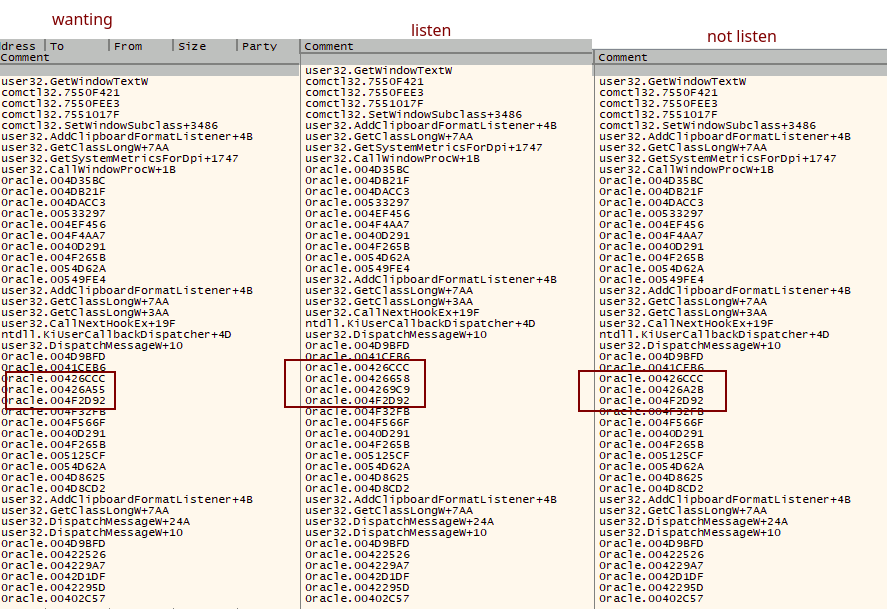Click the Comment header under 'not listen' label
Viewport: 892px width, 610px height.
point(623,57)
